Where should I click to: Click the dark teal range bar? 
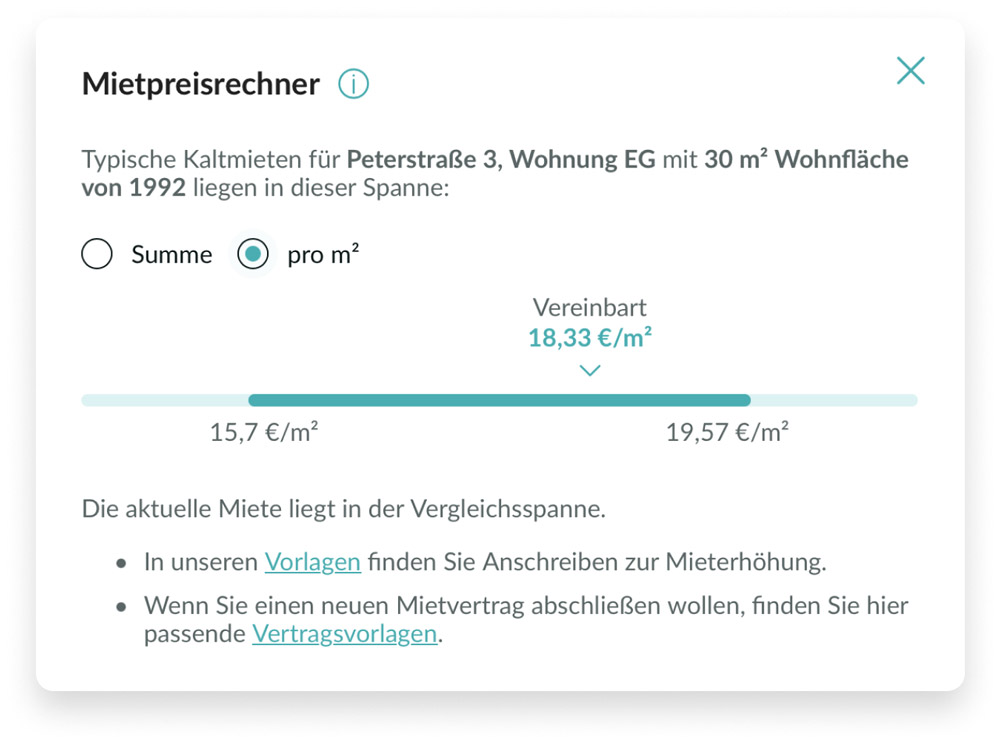click(x=499, y=401)
